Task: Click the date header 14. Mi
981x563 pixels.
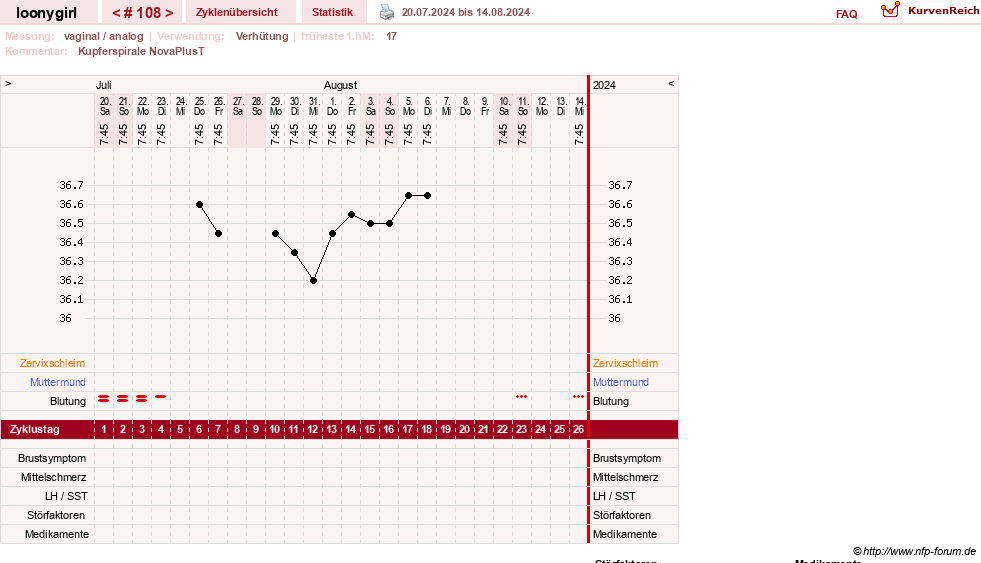Action: pos(580,106)
